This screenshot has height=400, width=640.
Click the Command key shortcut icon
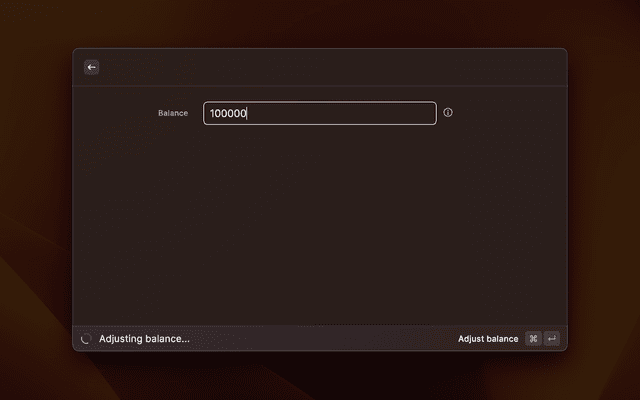tap(533, 339)
